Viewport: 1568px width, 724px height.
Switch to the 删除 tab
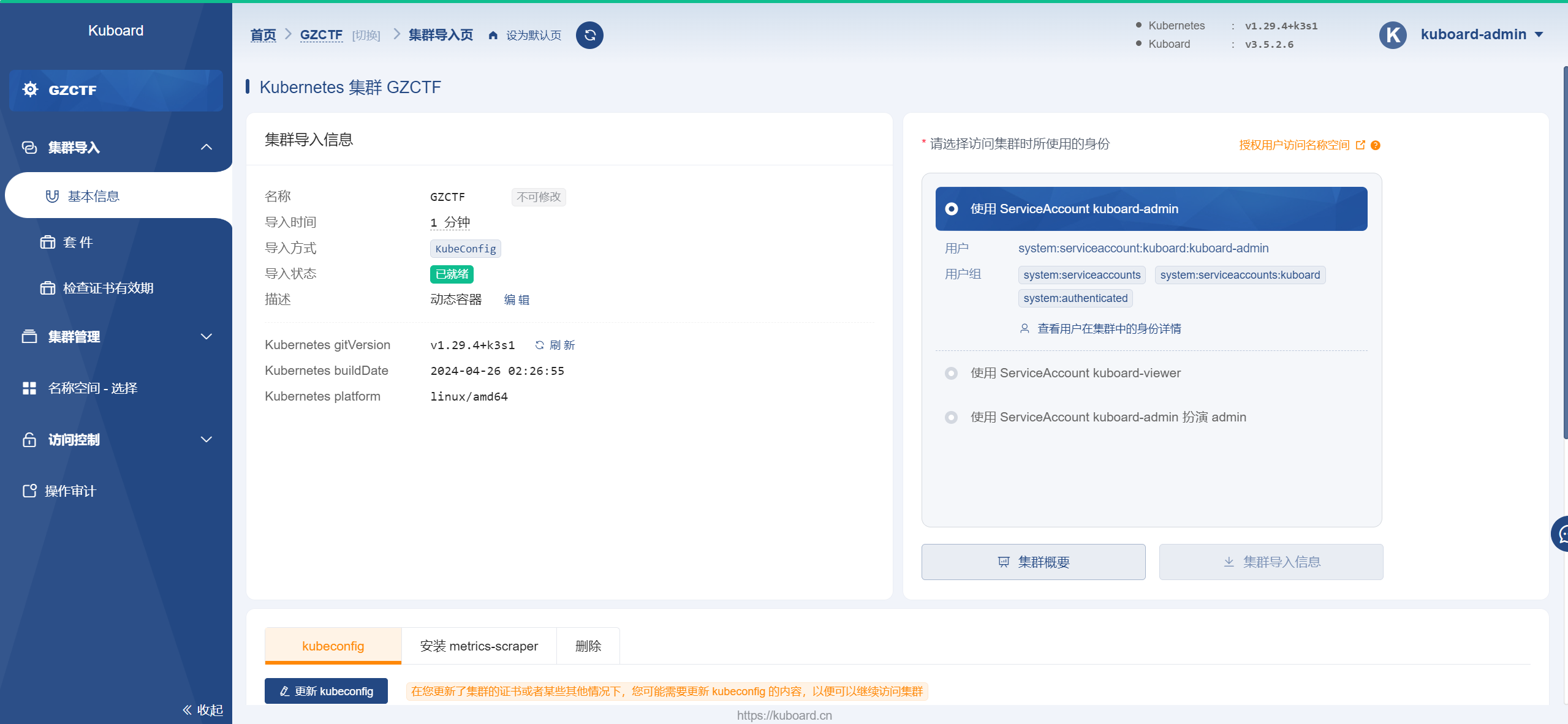point(588,646)
